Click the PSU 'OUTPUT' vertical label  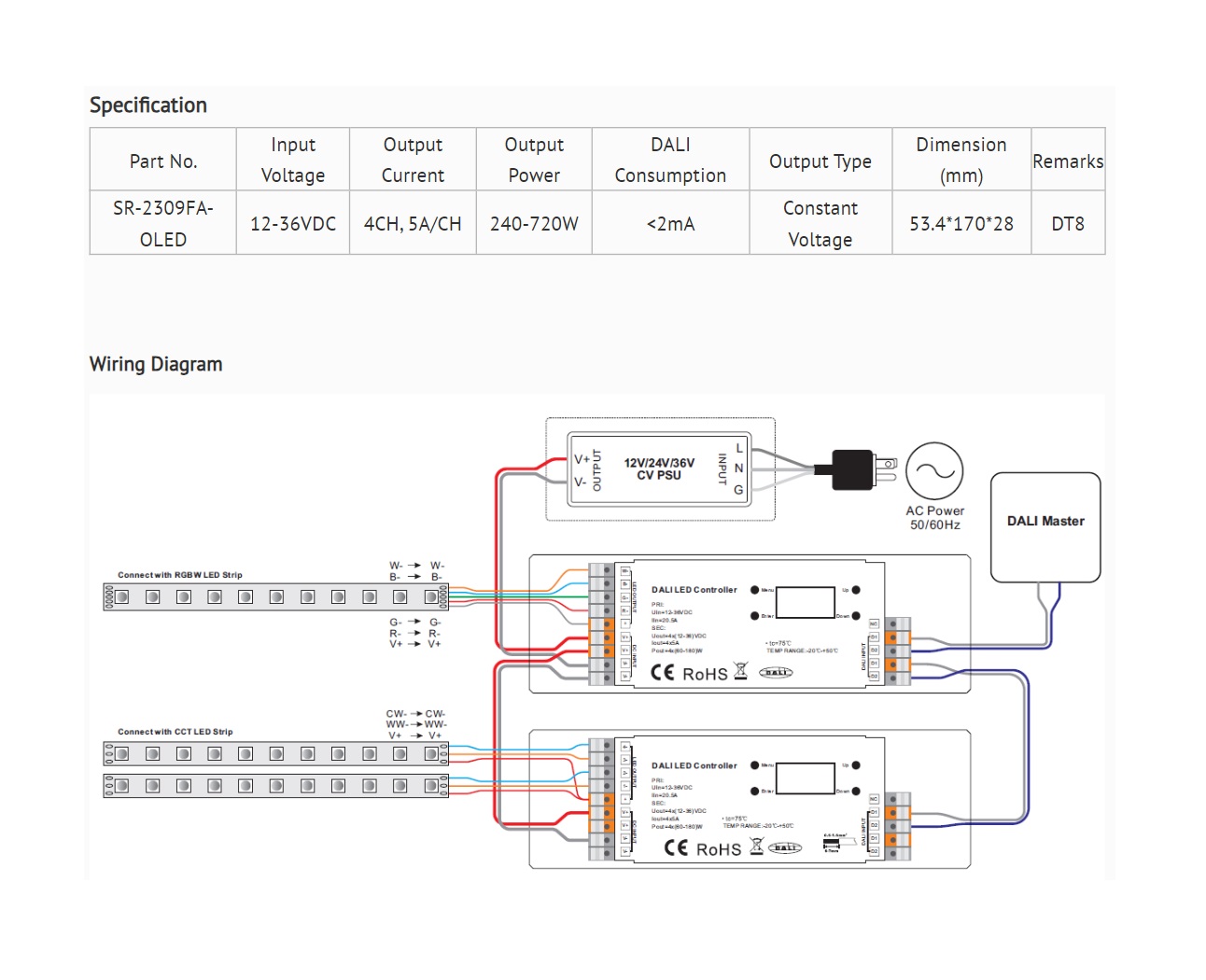tap(597, 469)
